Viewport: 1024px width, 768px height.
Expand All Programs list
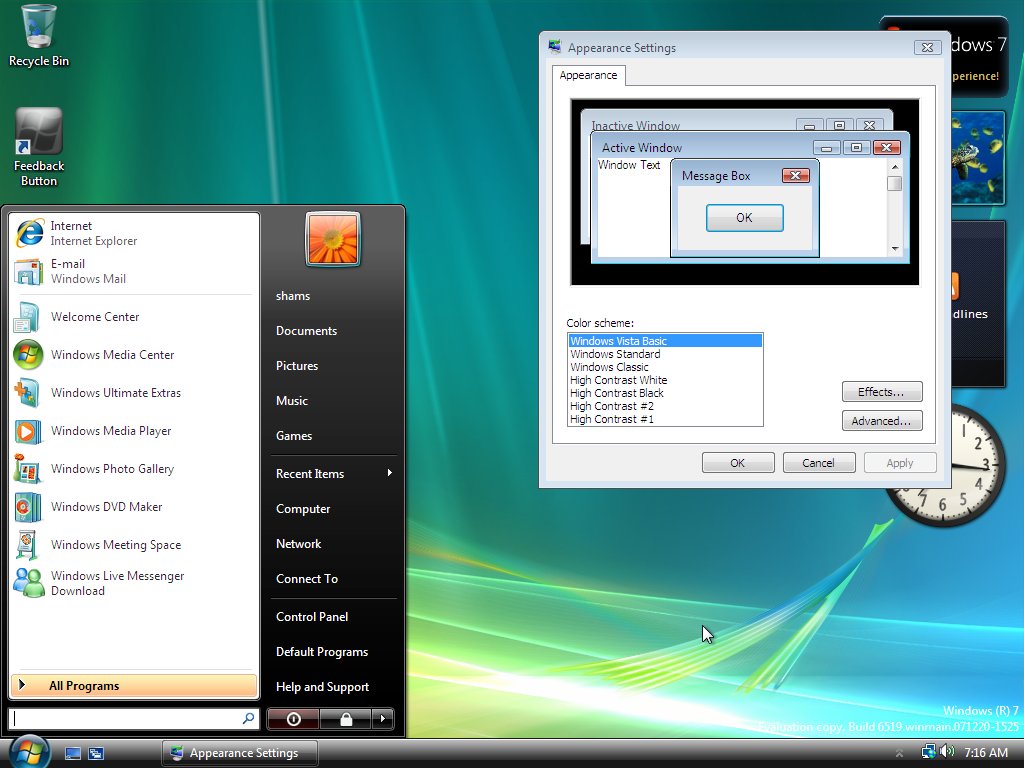coord(133,686)
